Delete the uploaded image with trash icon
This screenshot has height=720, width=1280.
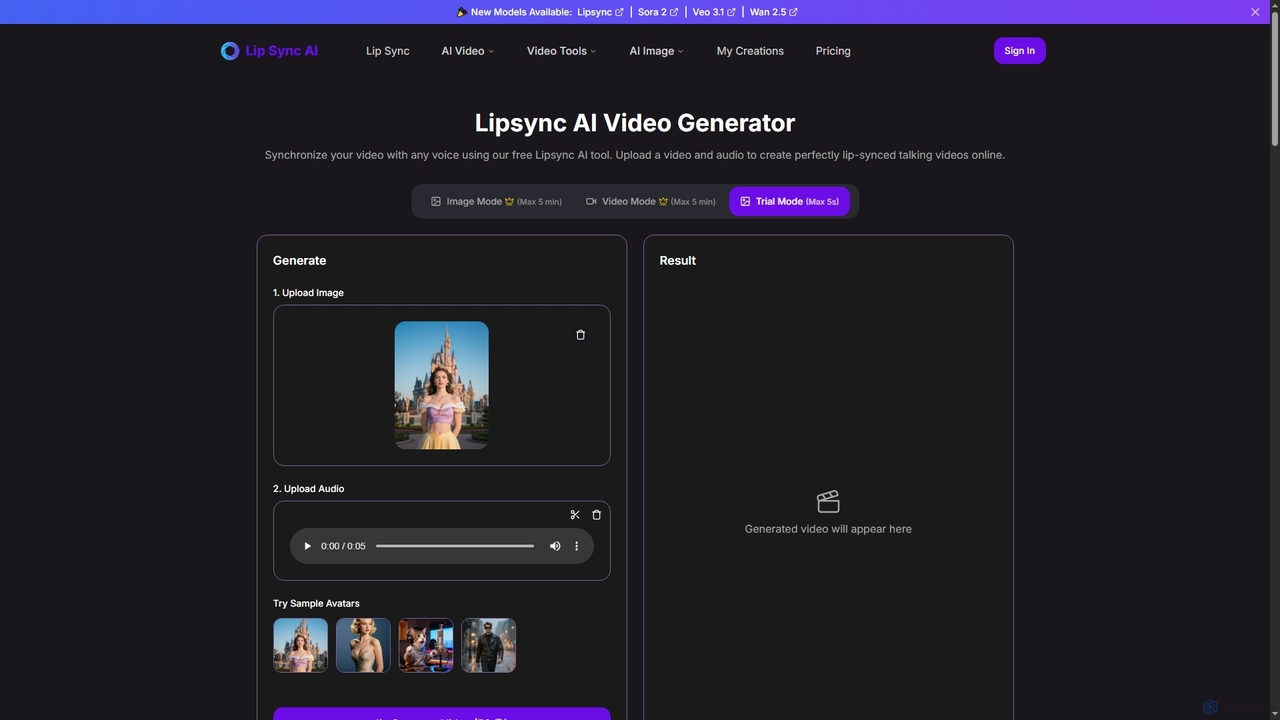(x=580, y=335)
